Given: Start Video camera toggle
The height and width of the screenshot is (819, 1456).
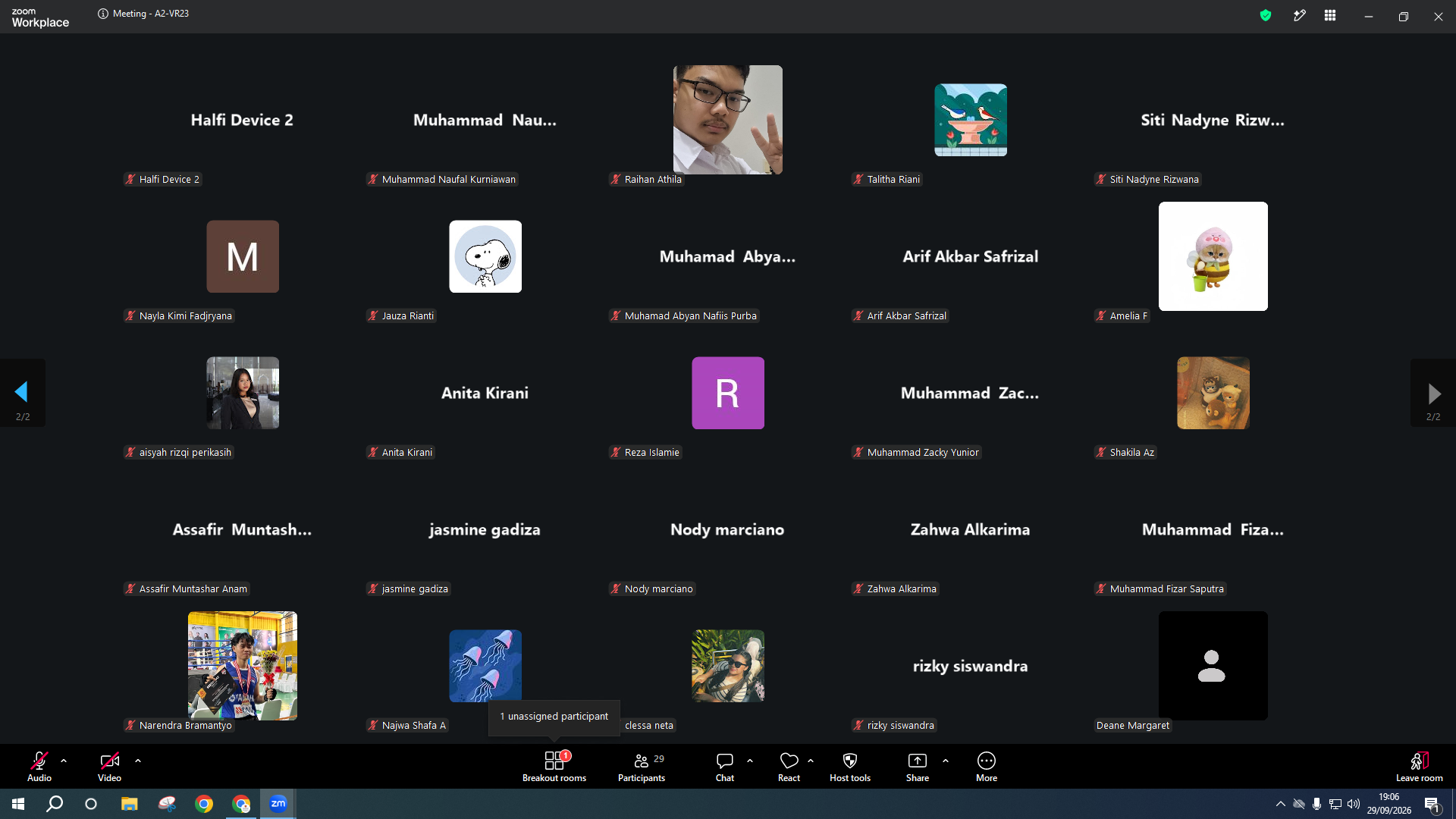Looking at the screenshot, I should click(109, 766).
